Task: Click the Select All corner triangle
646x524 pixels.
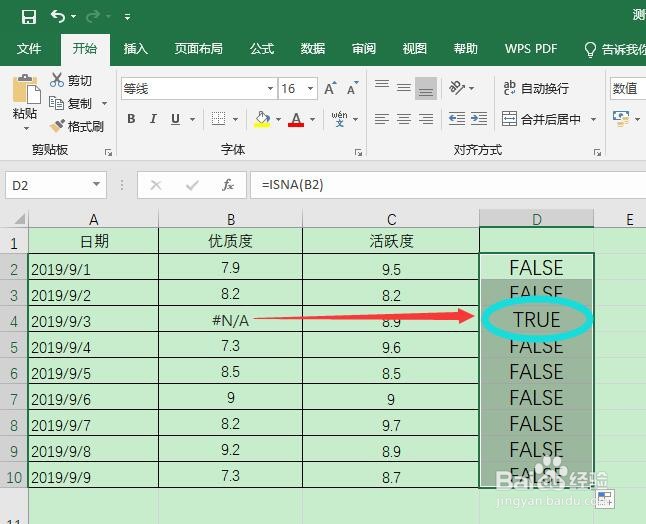Action: (x=19, y=219)
